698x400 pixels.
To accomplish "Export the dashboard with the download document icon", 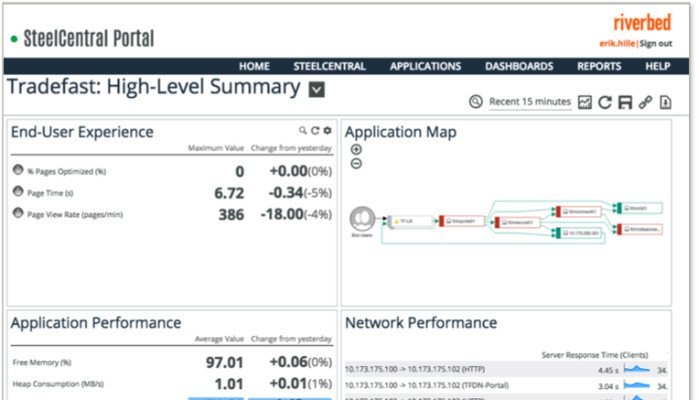I will (x=666, y=102).
